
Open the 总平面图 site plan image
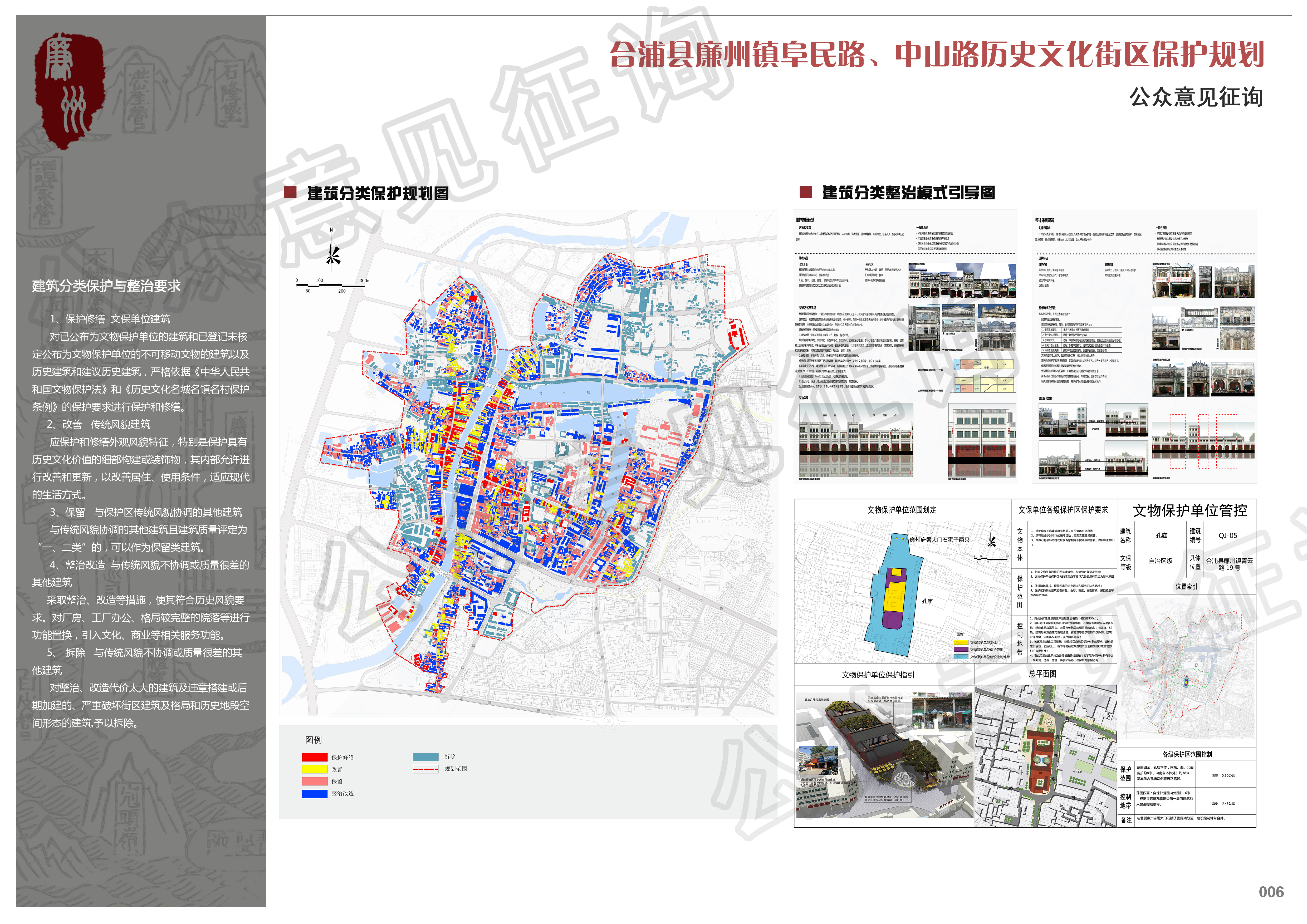click(x=1045, y=756)
